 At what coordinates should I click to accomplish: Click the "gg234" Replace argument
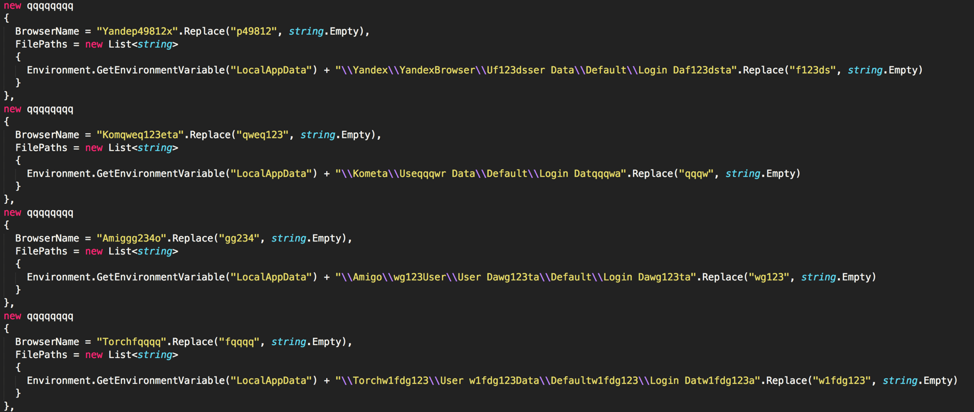[238, 238]
